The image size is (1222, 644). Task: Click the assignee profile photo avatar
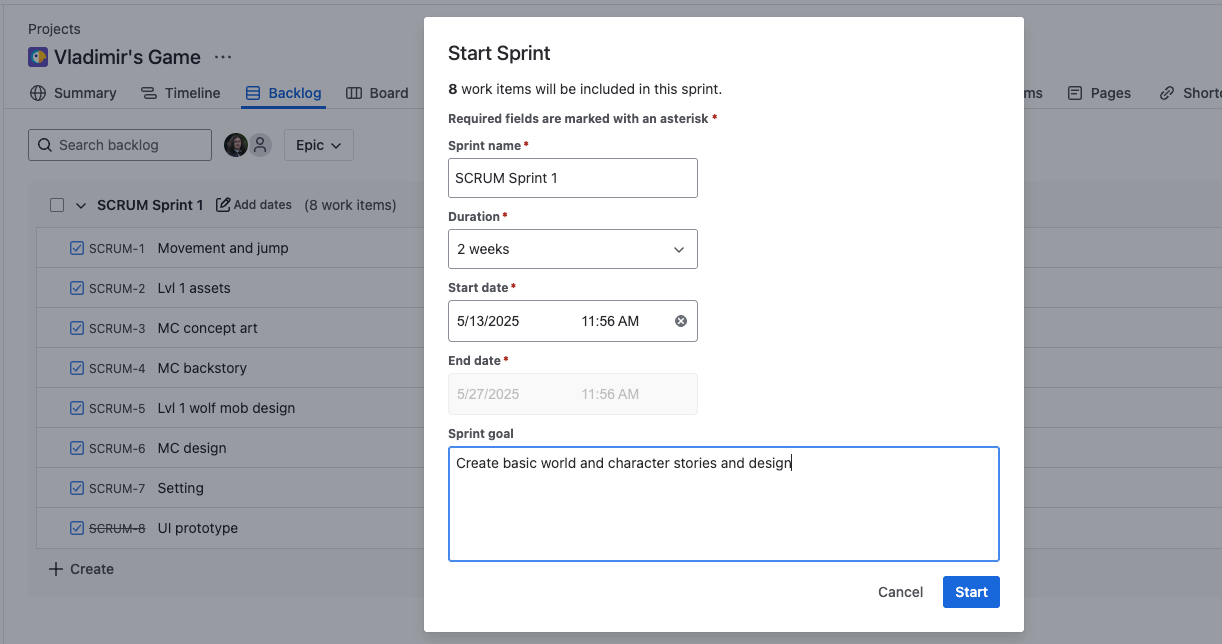[235, 145]
